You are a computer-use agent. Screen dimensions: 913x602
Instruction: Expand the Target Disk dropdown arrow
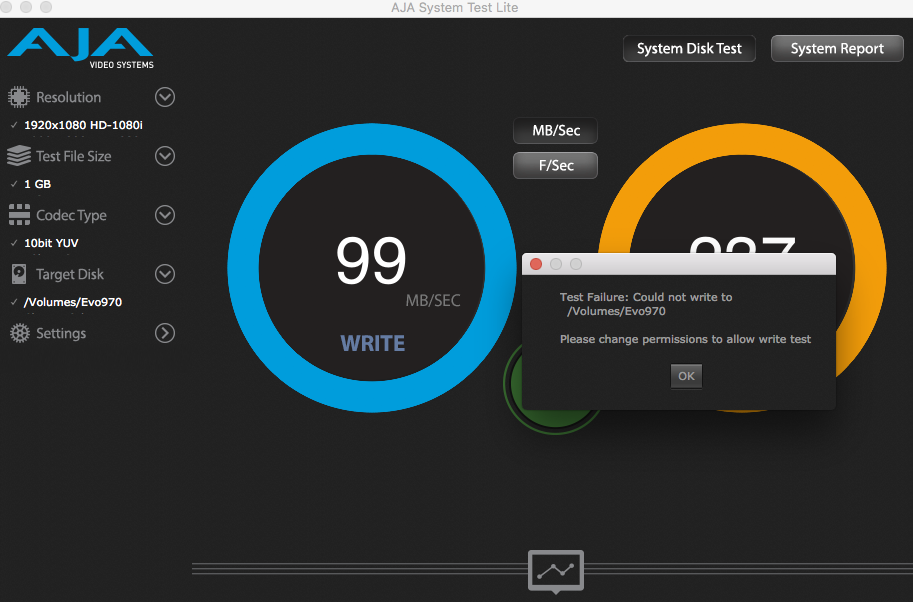coord(165,274)
